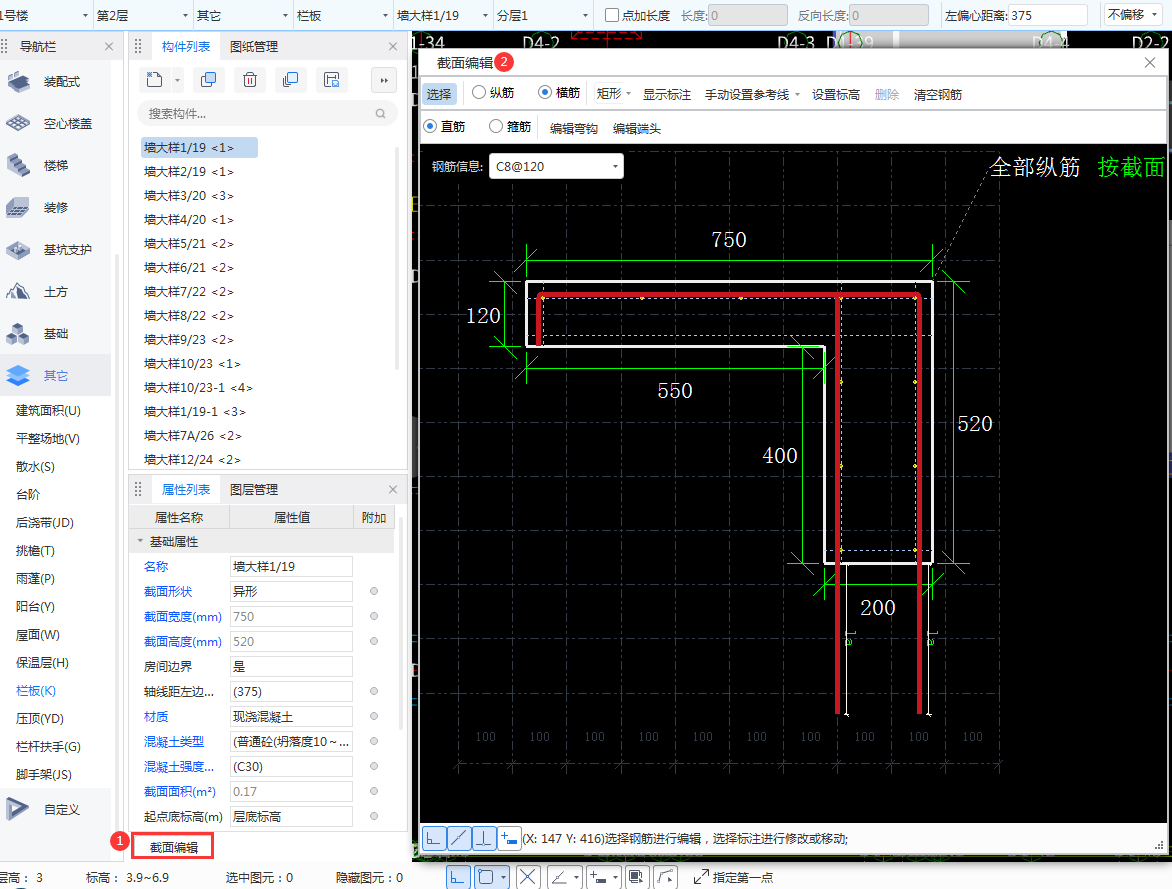Open the 其它 category dropdown
1172x889 pixels.
coord(242,15)
